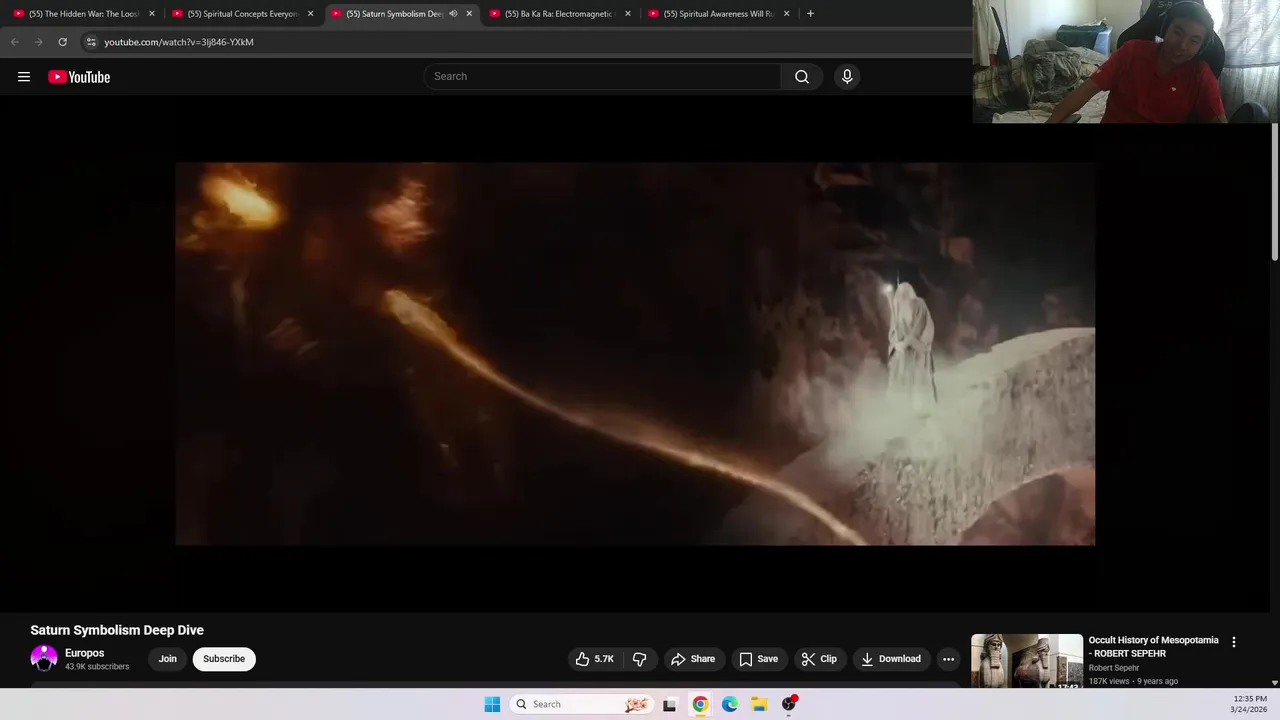This screenshot has height=720, width=1280.
Task: Share this video
Action: (x=693, y=659)
